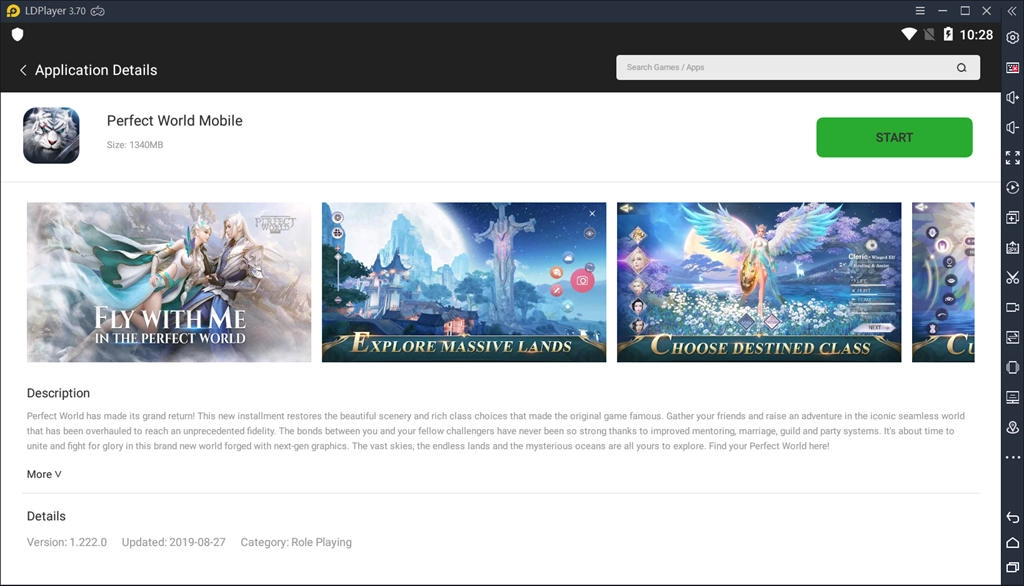Tap START to launch Perfect World Mobile
Image resolution: width=1024 pixels, height=586 pixels.
click(x=893, y=137)
